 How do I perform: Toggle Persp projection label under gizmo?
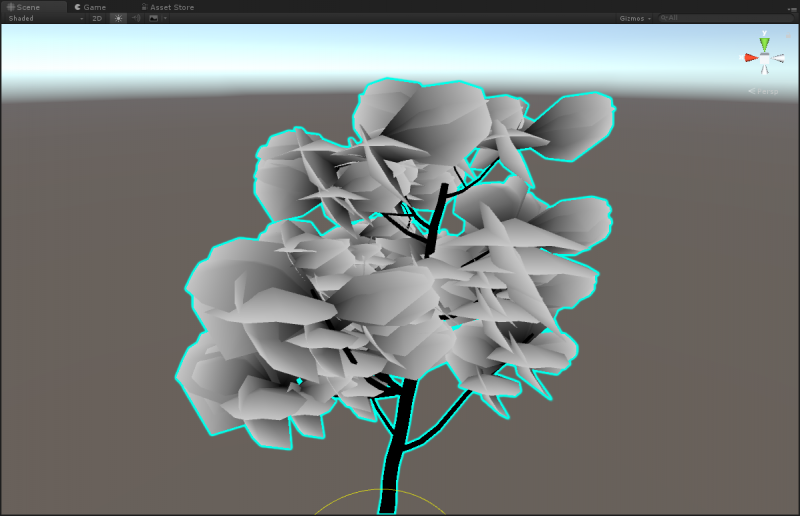pyautogui.click(x=766, y=91)
